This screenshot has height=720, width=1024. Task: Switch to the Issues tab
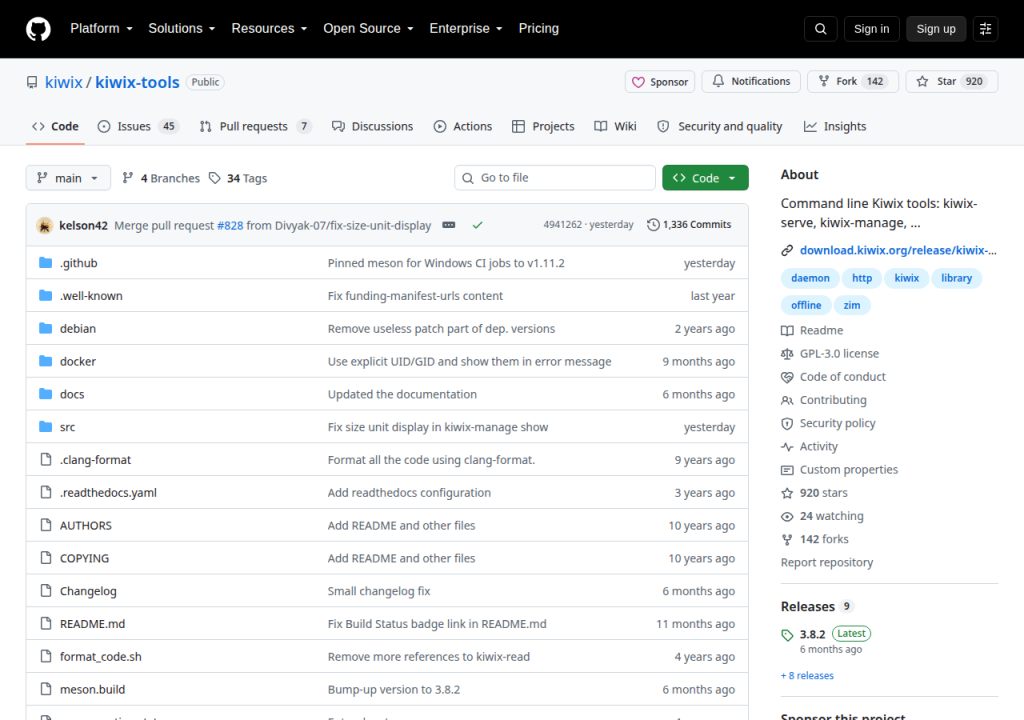tap(138, 126)
